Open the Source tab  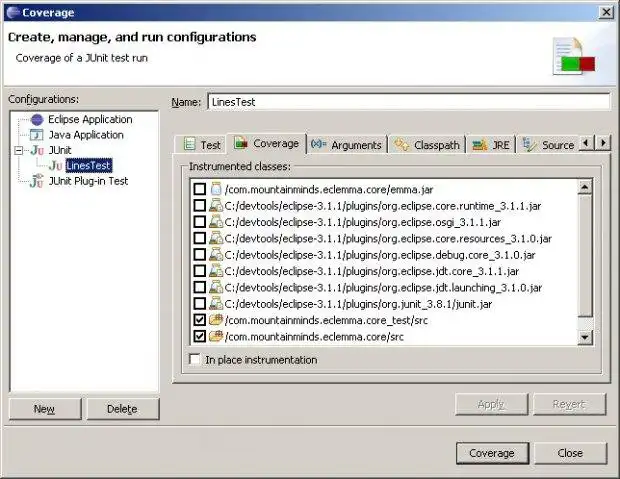point(549,145)
